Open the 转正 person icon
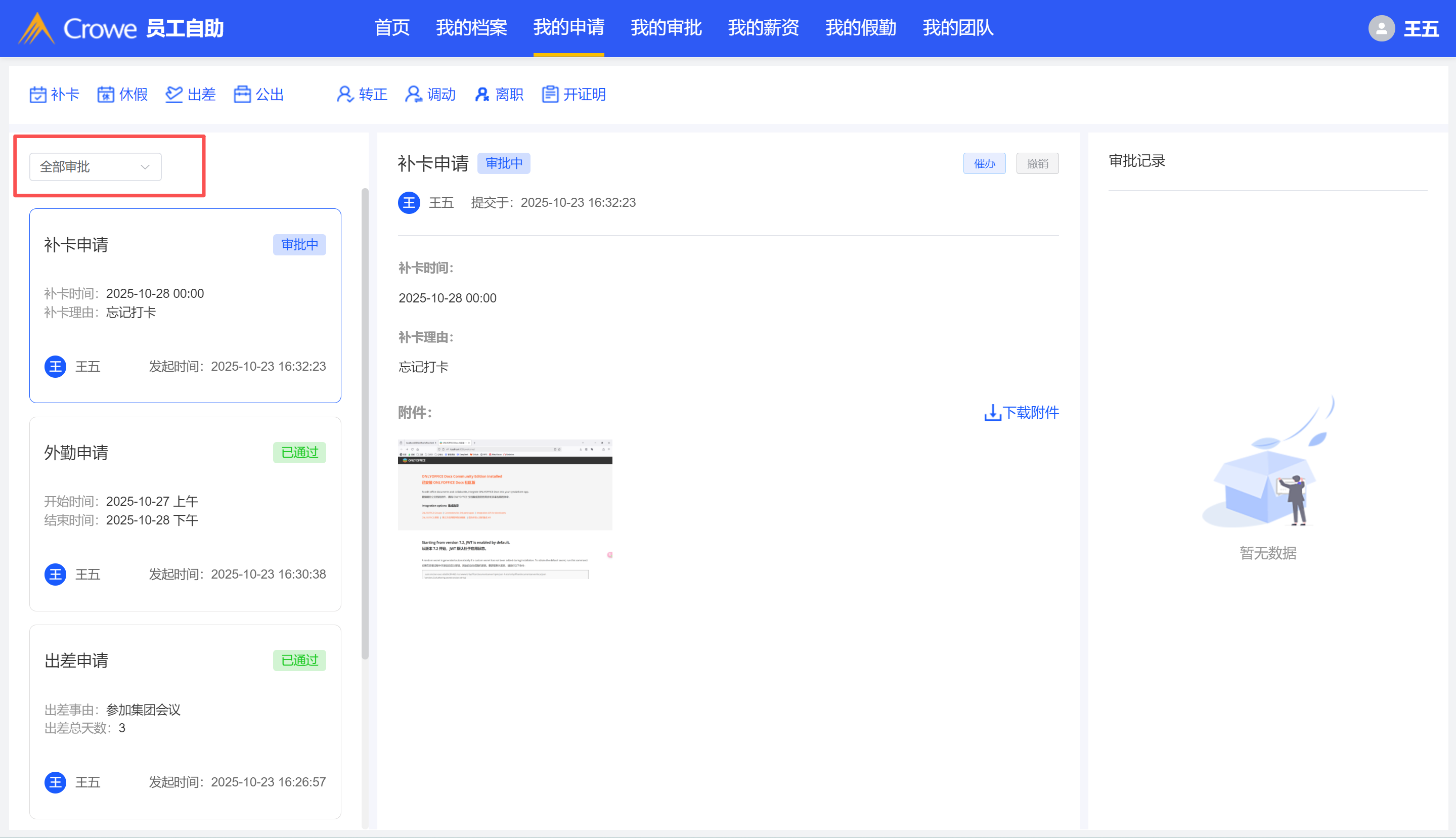This screenshot has height=838, width=1456. pyautogui.click(x=345, y=95)
